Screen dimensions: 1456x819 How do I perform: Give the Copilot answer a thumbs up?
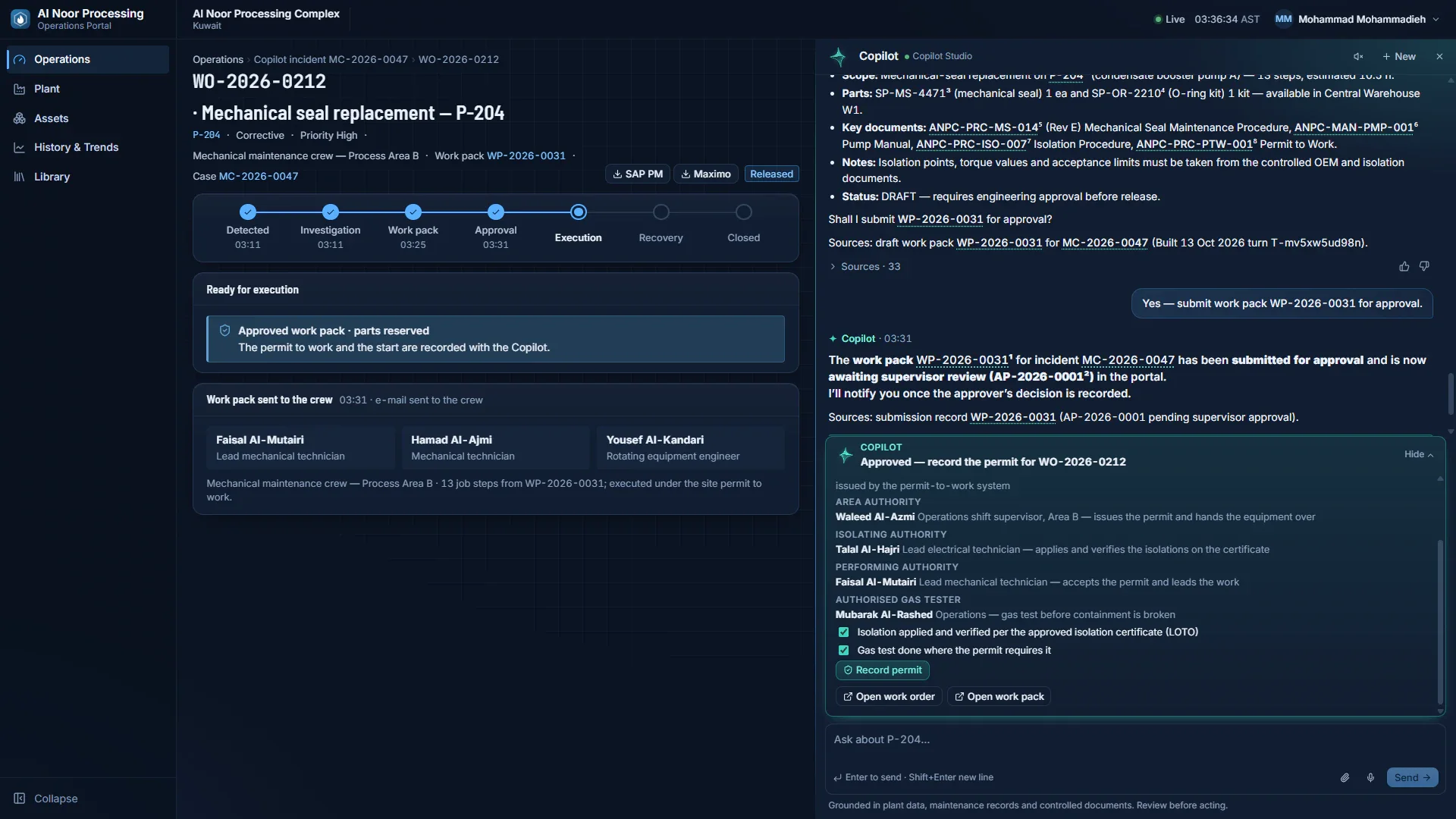point(1404,266)
